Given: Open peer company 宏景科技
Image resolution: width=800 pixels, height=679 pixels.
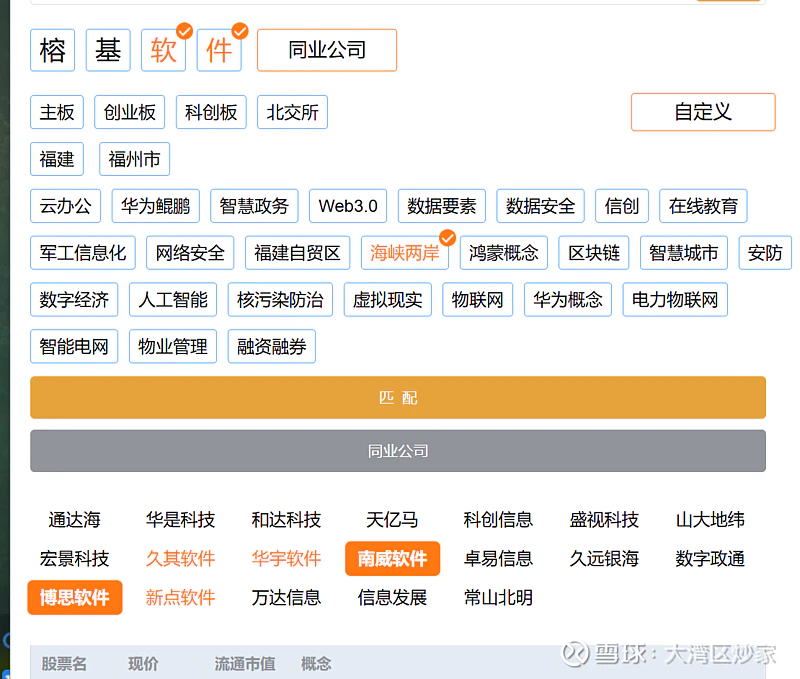Looking at the screenshot, I should [74, 559].
